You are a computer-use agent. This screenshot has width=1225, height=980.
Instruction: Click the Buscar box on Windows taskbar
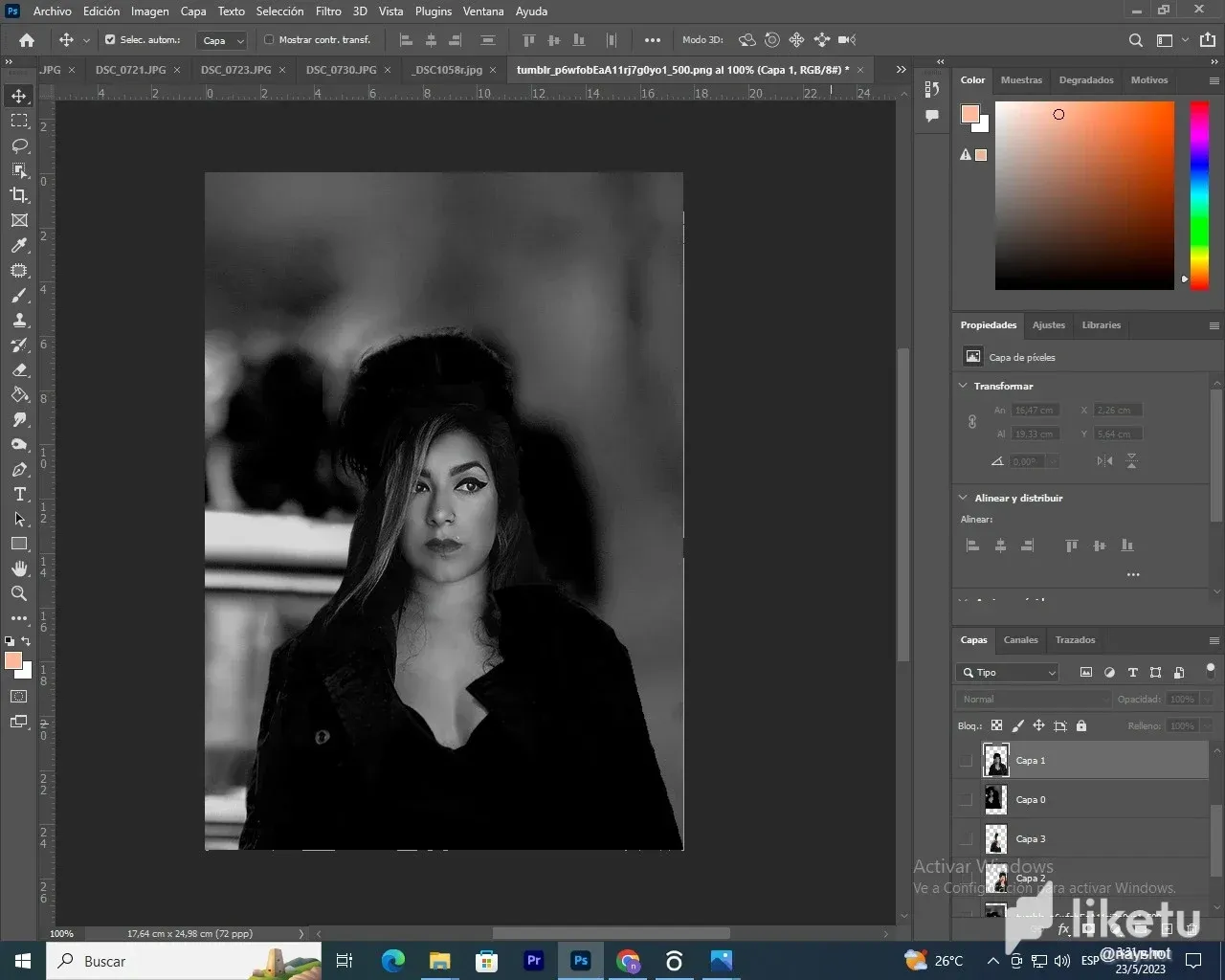(184, 961)
